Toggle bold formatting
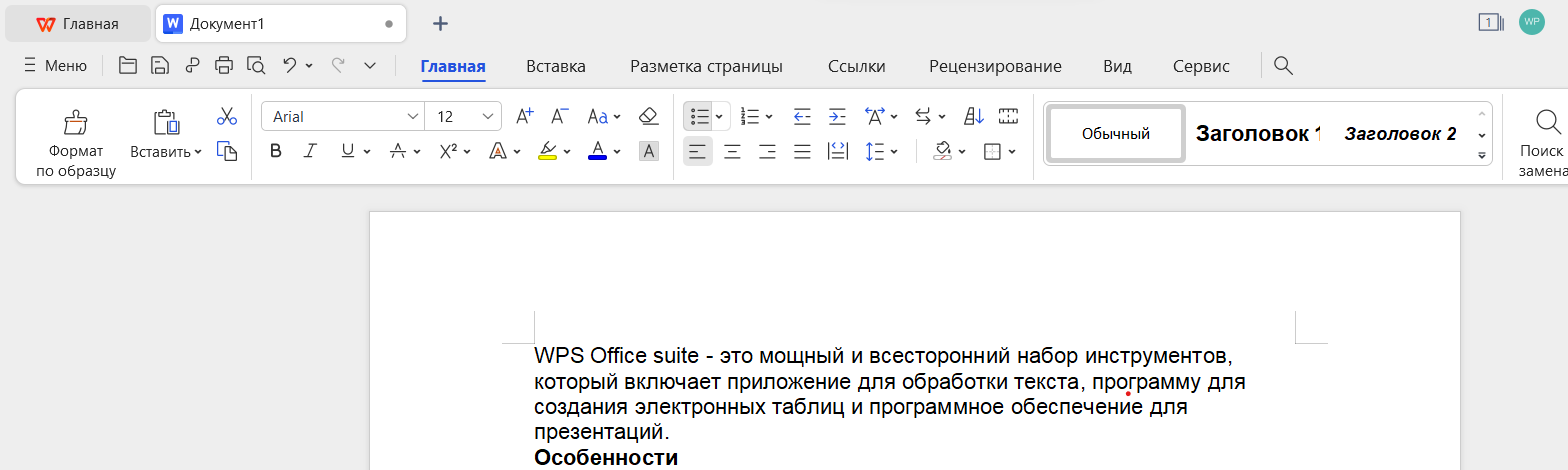This screenshot has height=470, width=1568. coord(276,151)
